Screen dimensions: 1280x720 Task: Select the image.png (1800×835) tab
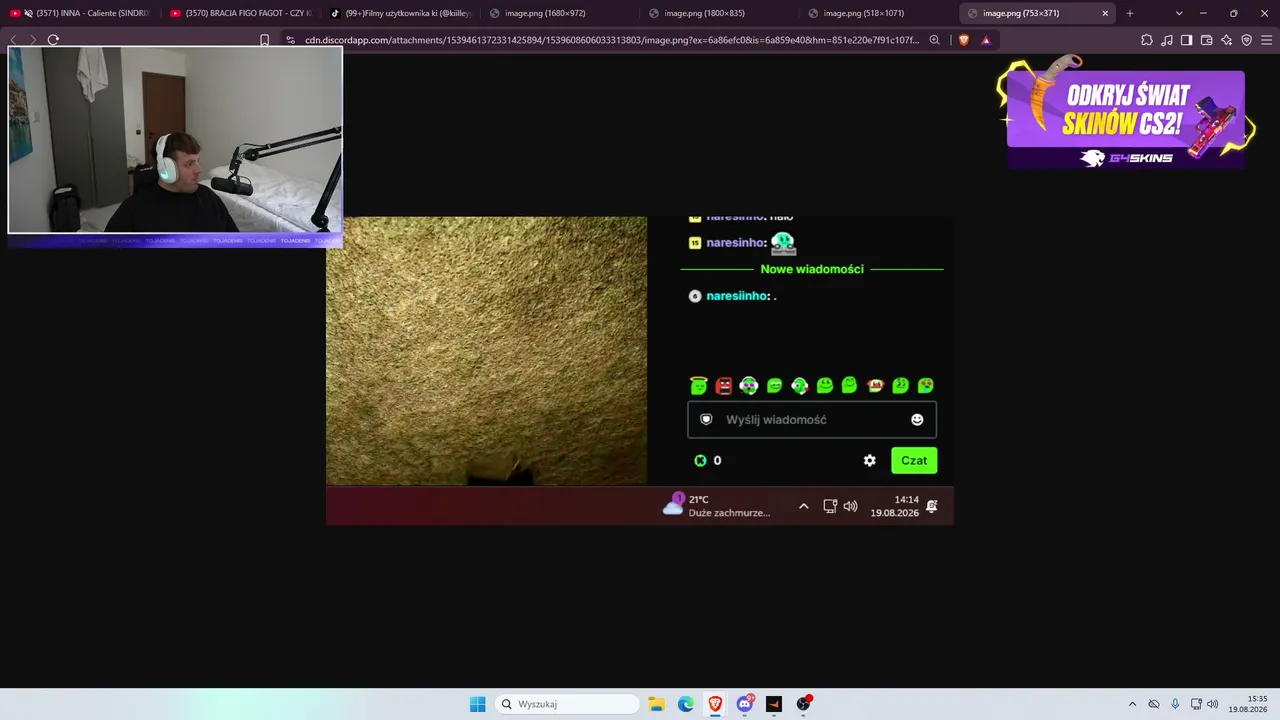click(719, 13)
